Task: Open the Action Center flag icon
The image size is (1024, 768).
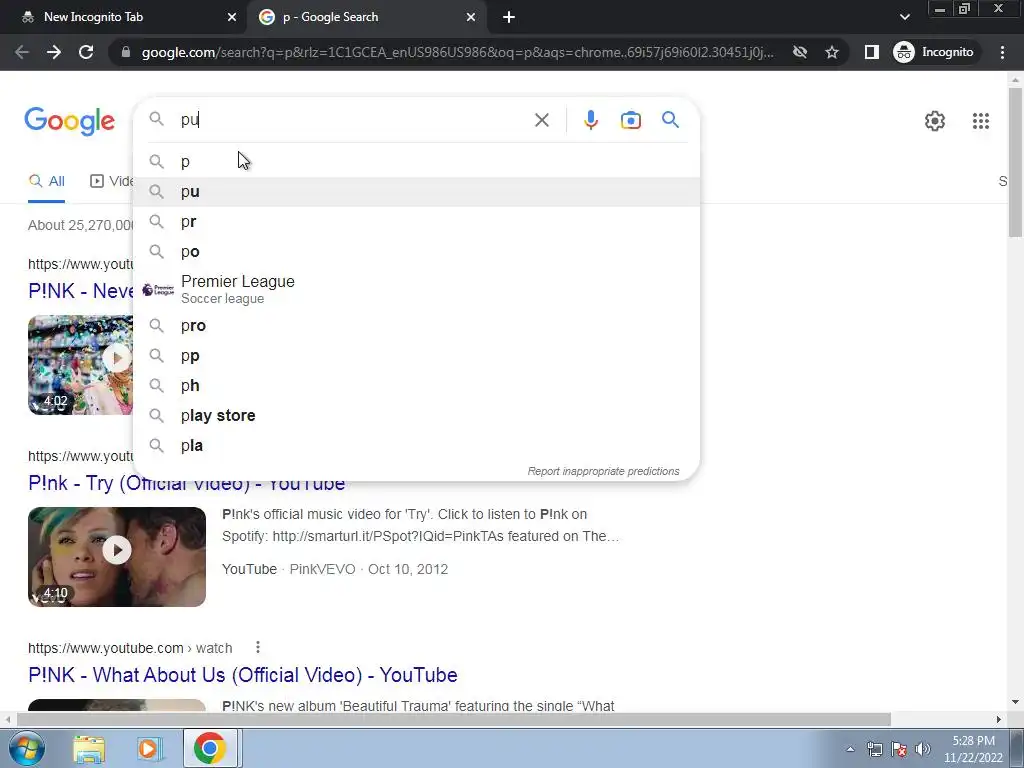Action: pyautogui.click(x=899, y=749)
